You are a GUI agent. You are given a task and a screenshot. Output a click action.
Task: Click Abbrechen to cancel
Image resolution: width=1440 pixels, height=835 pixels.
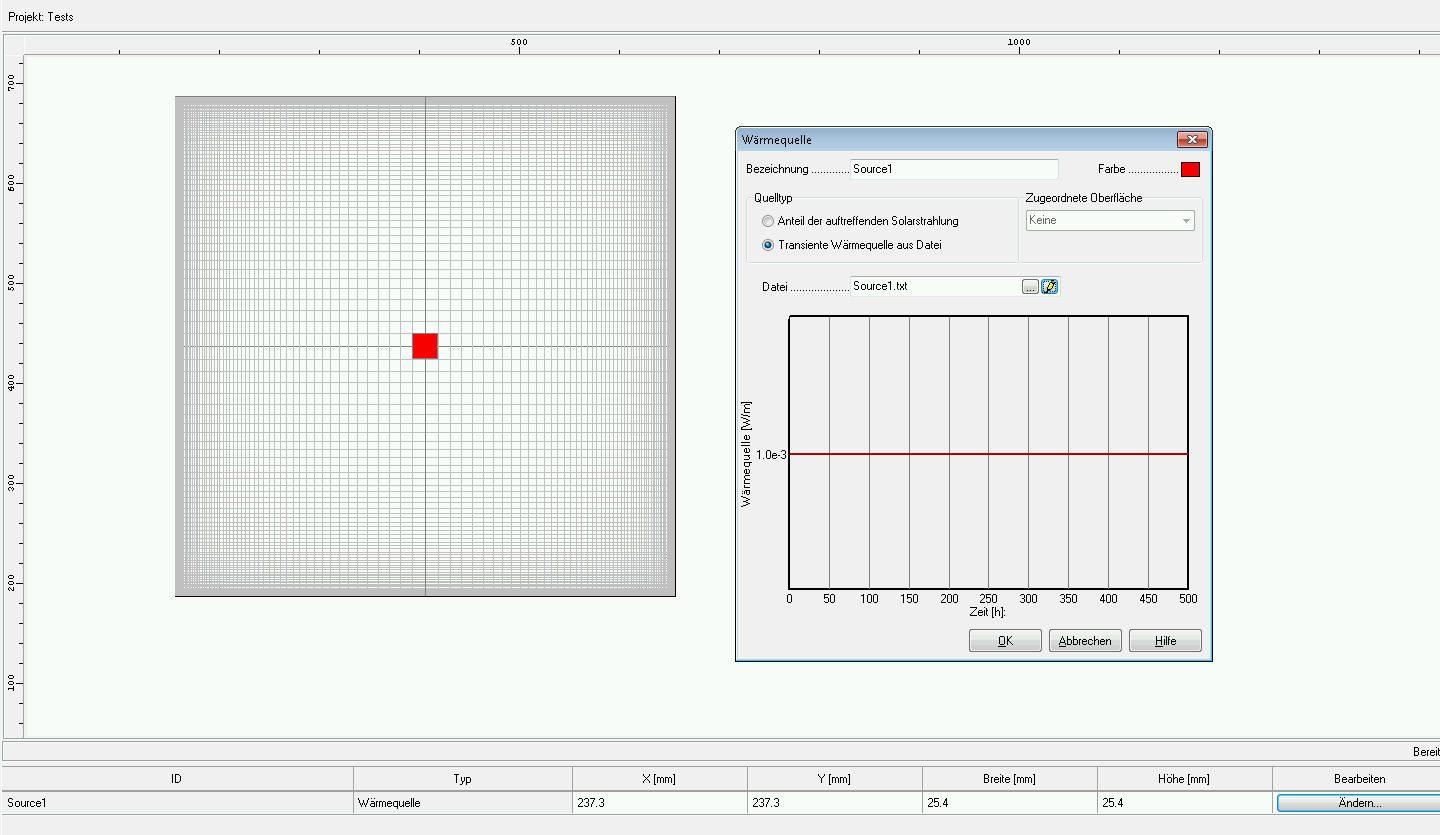pyautogui.click(x=1085, y=641)
